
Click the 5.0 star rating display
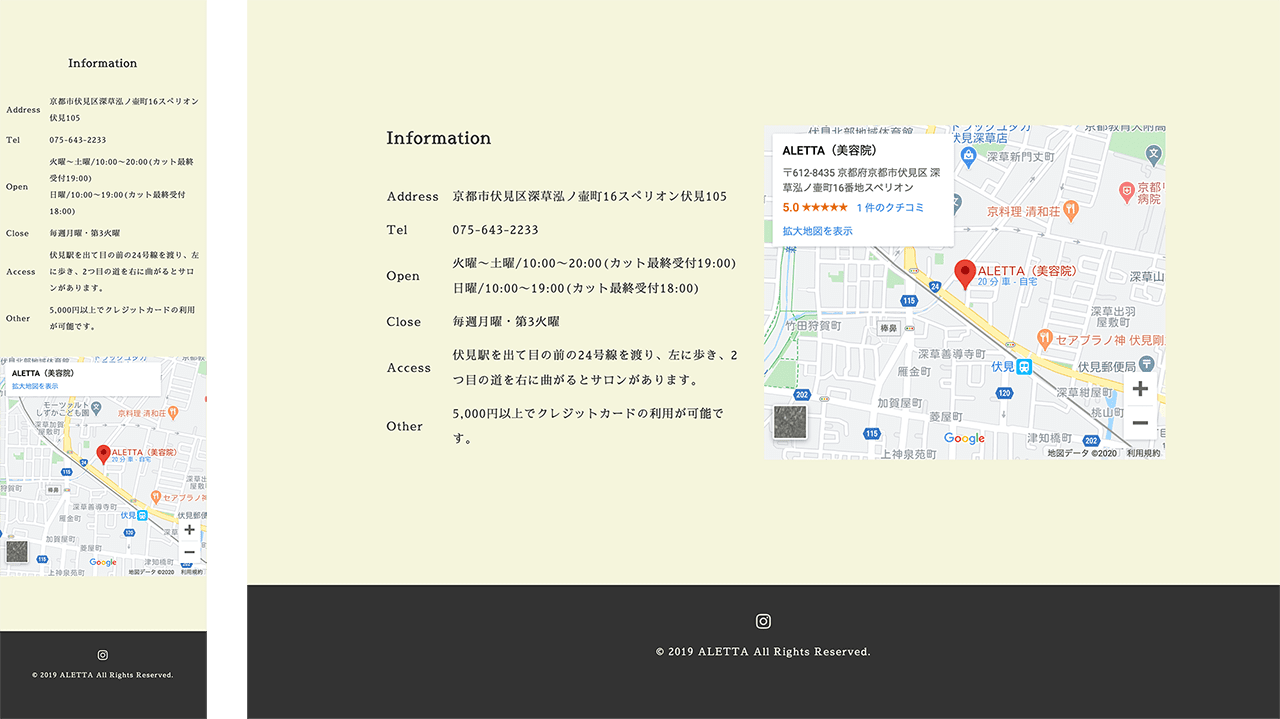pyautogui.click(x=814, y=207)
